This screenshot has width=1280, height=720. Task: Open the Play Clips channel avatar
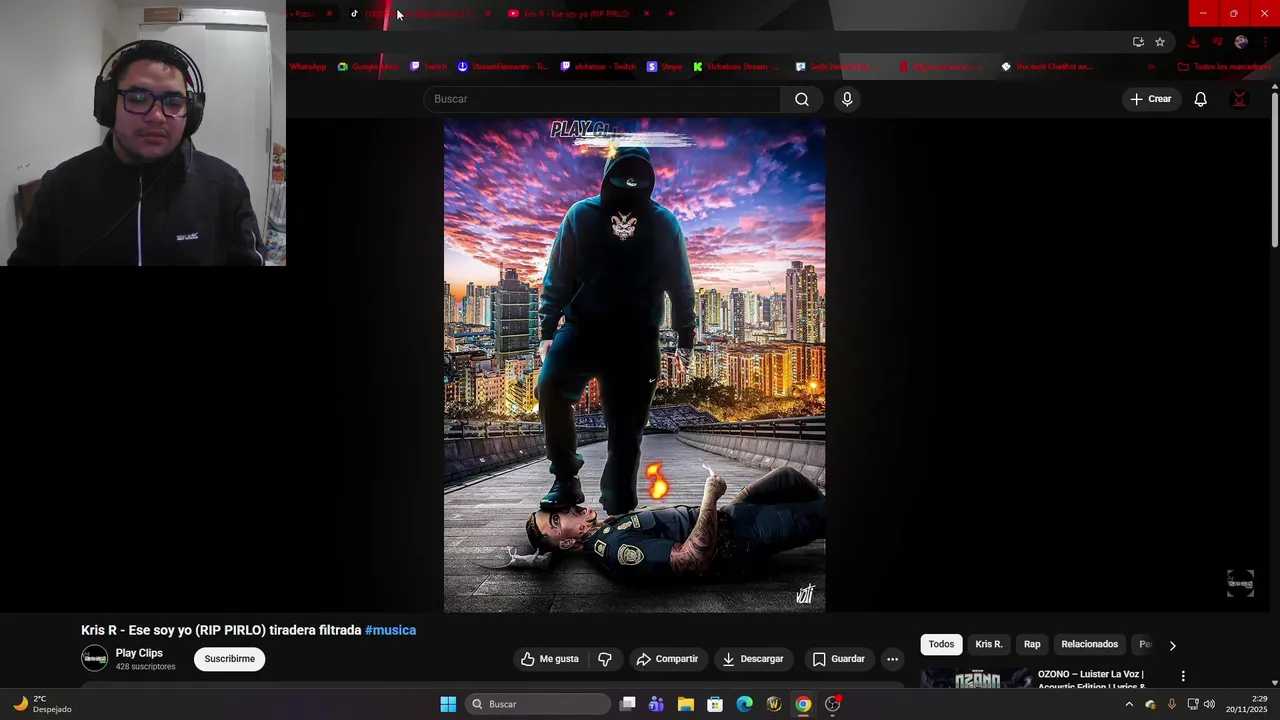coord(94,658)
